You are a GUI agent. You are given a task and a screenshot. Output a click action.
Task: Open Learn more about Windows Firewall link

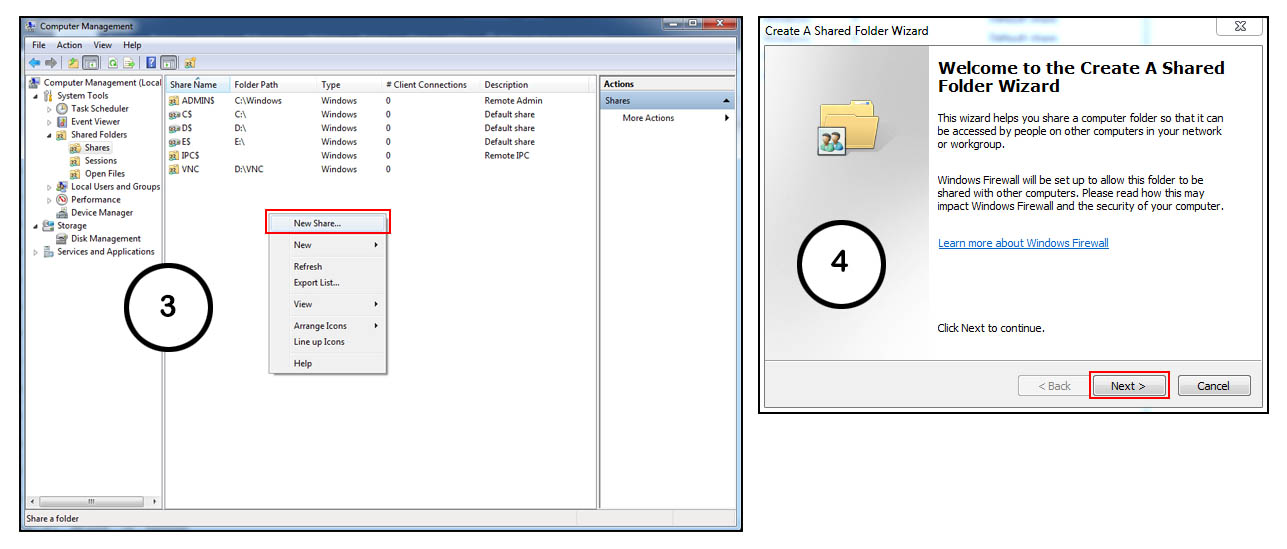tap(1023, 243)
